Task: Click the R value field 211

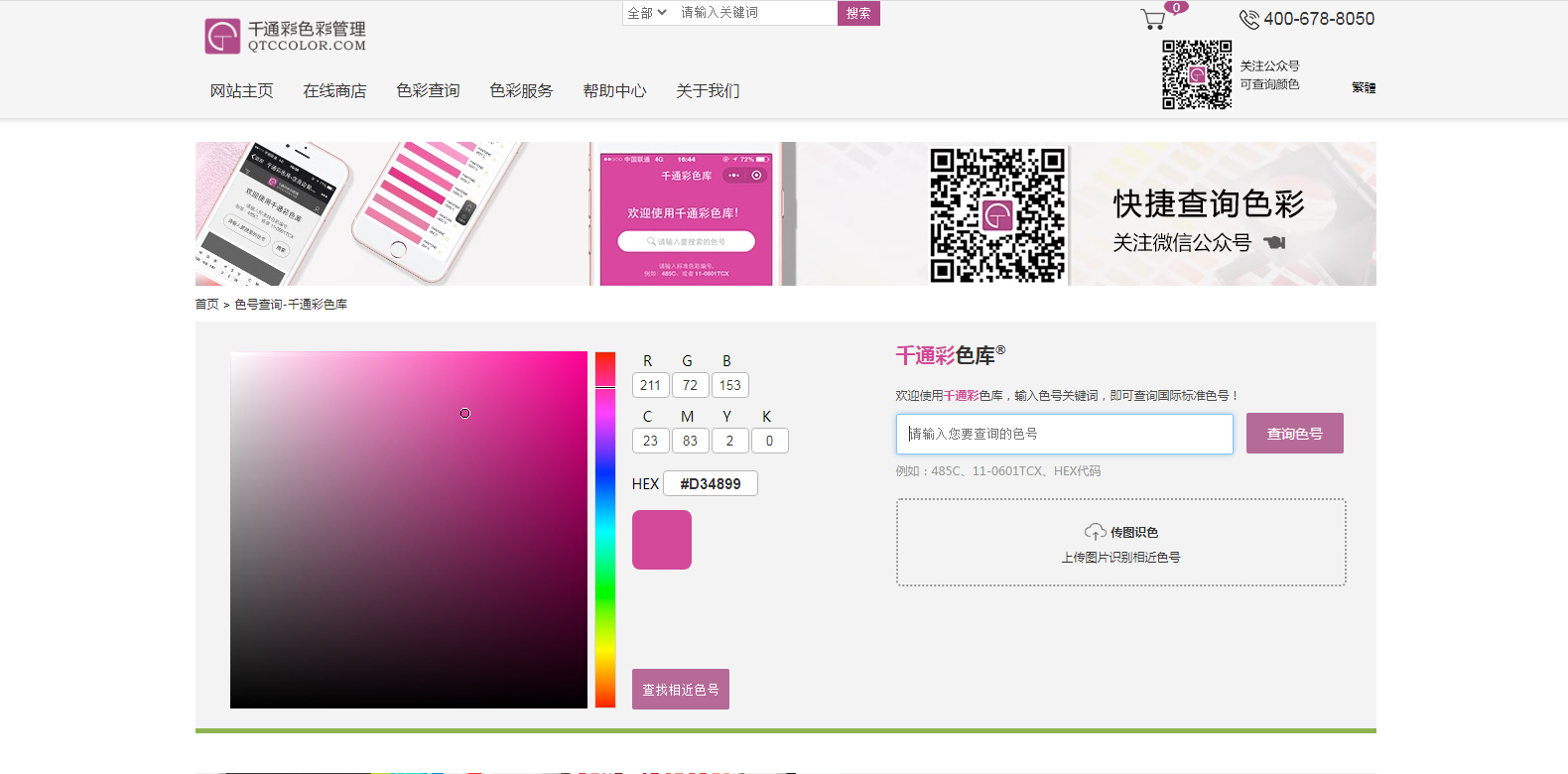Action: click(650, 385)
